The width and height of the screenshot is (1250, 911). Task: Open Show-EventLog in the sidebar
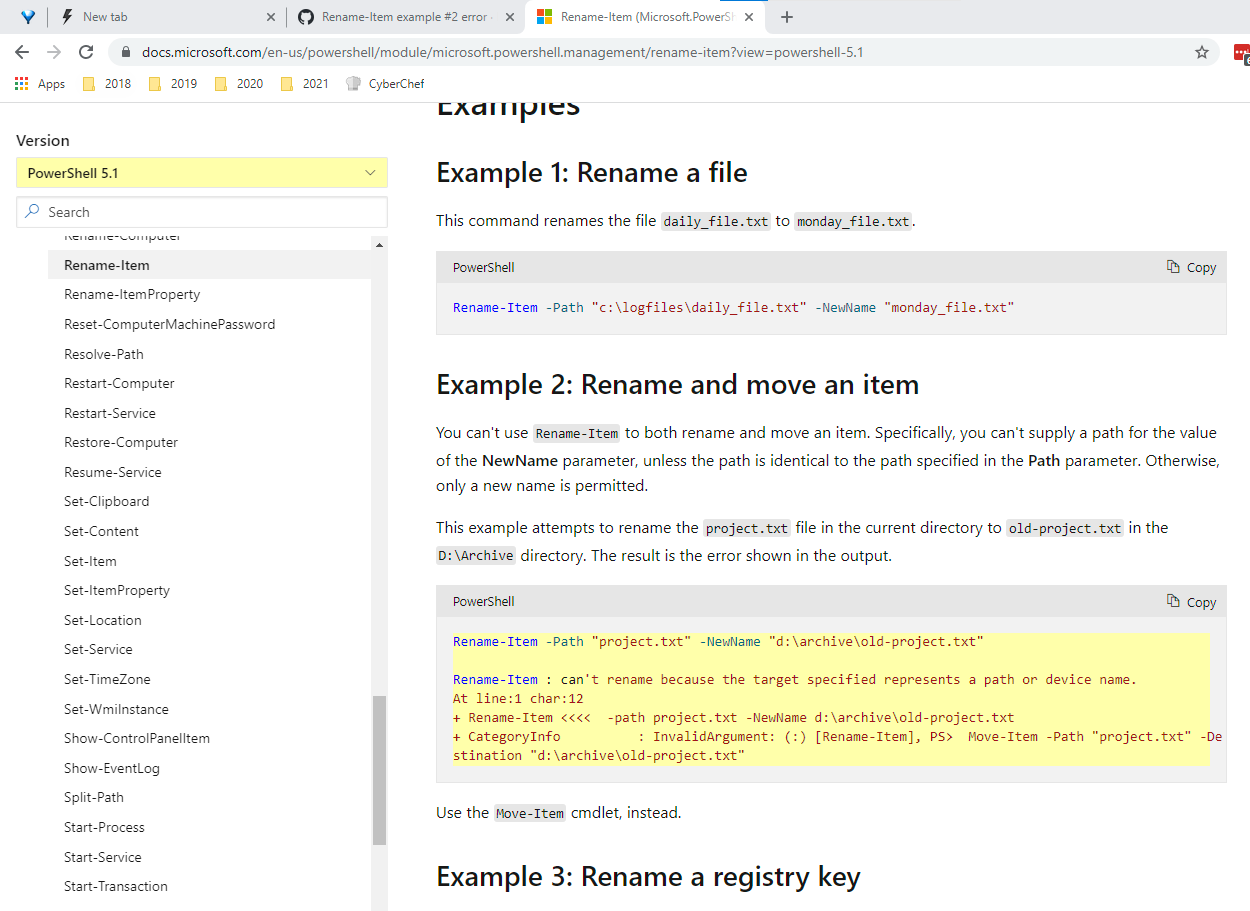click(112, 768)
